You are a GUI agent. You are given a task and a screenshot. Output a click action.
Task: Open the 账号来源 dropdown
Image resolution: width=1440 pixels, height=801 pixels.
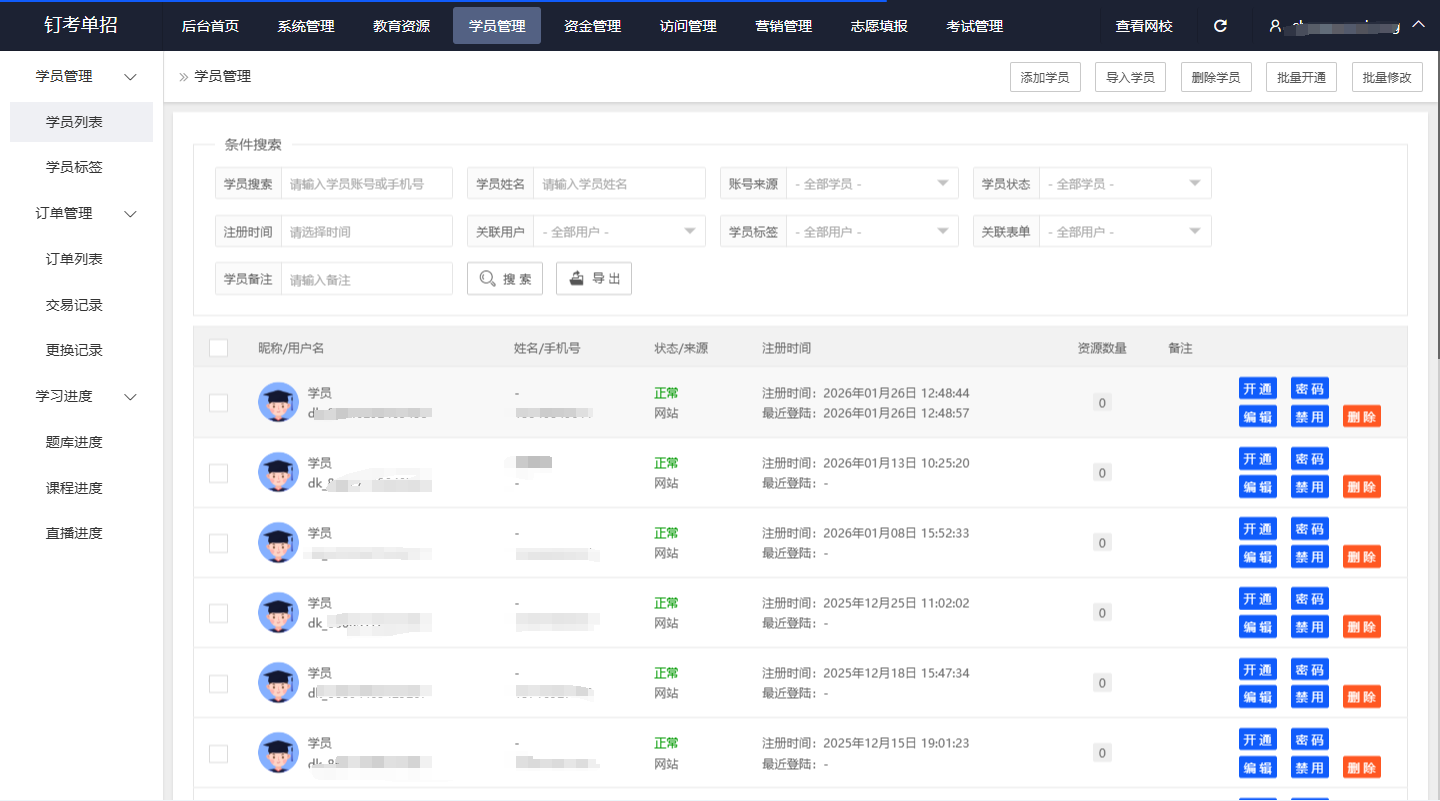tap(870, 184)
